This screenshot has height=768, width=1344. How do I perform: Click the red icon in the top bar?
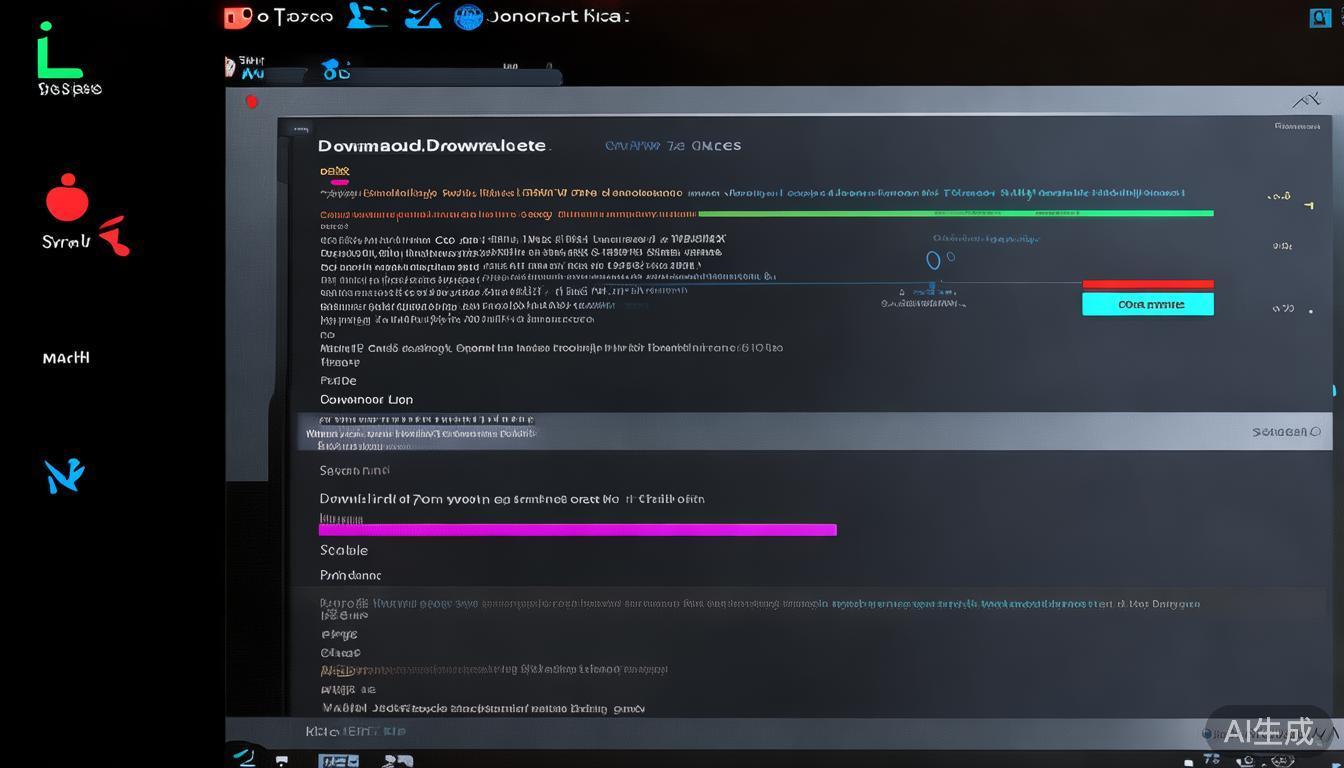point(237,17)
